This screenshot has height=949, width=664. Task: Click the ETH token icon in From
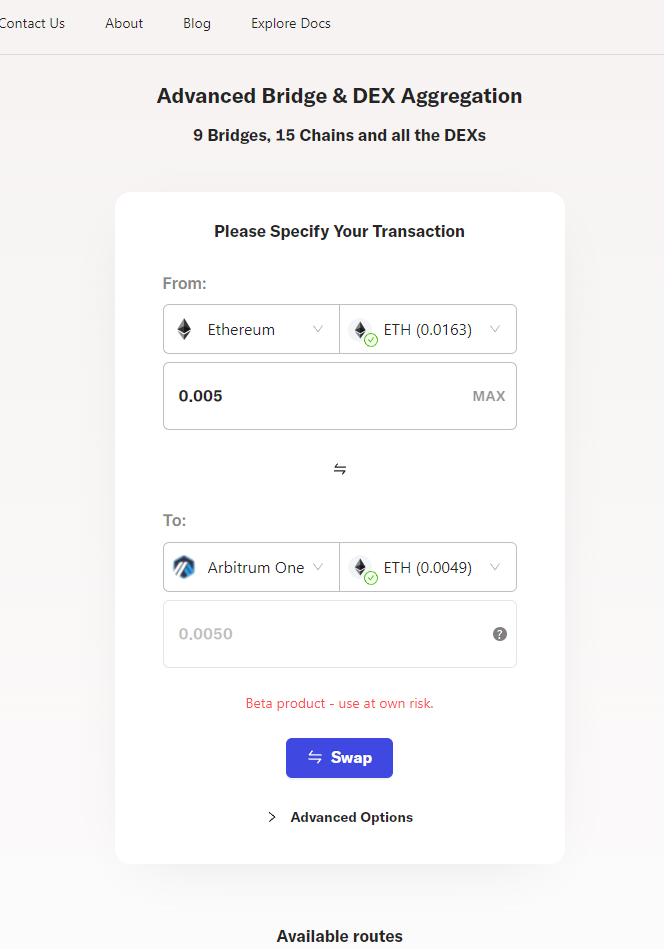pos(361,329)
